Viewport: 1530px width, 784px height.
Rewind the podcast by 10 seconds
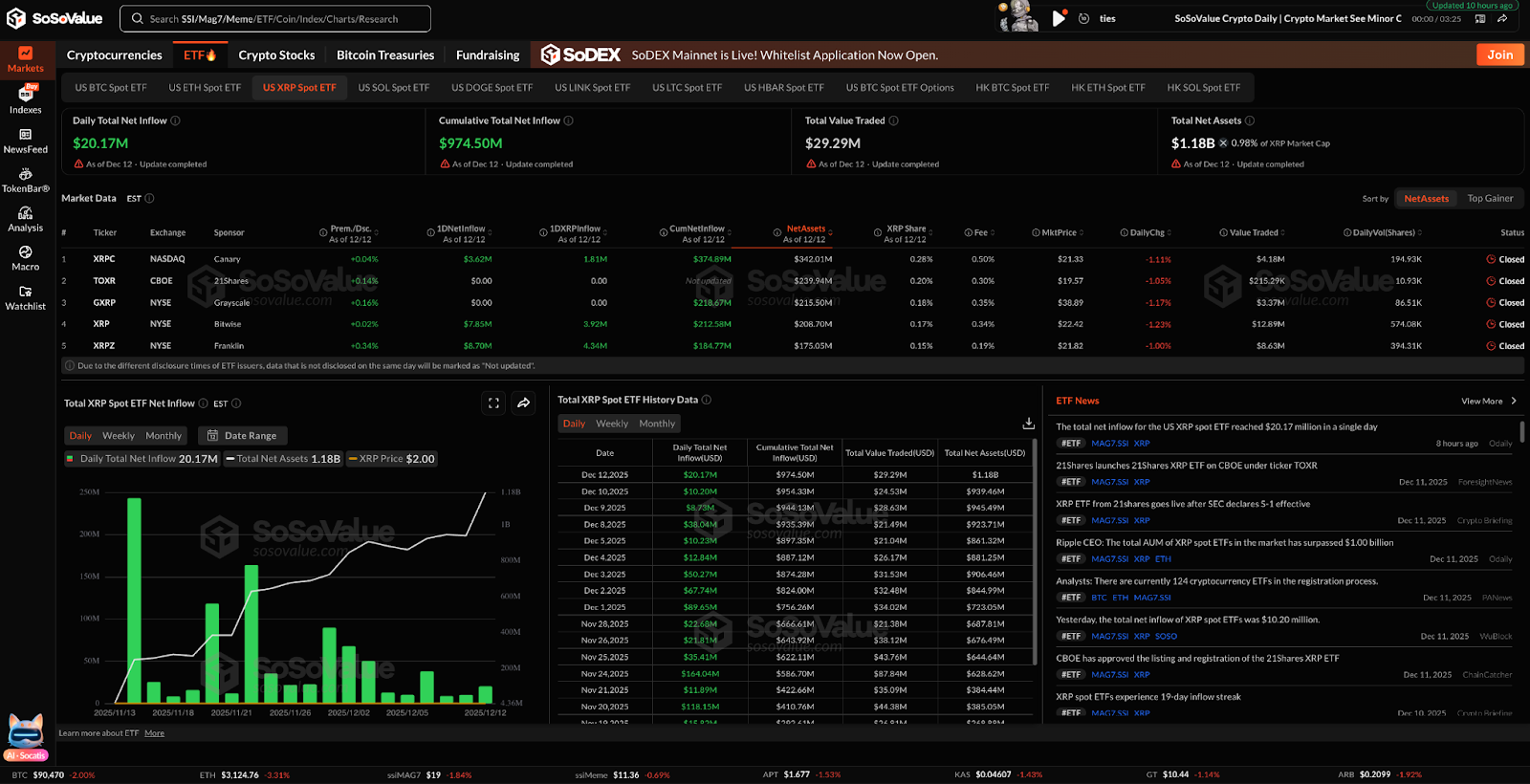click(1083, 18)
